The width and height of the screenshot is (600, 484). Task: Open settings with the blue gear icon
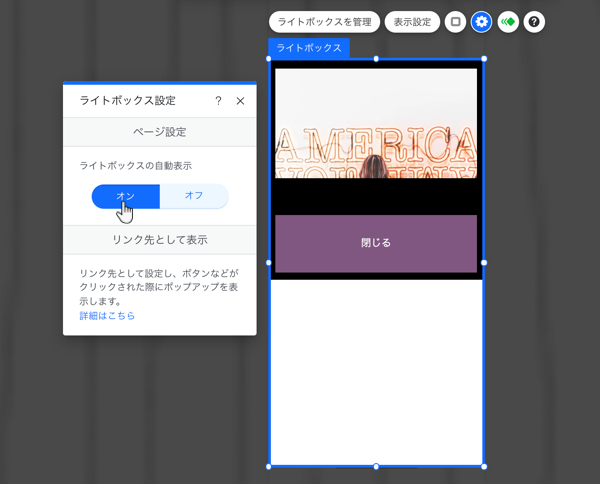(482, 21)
